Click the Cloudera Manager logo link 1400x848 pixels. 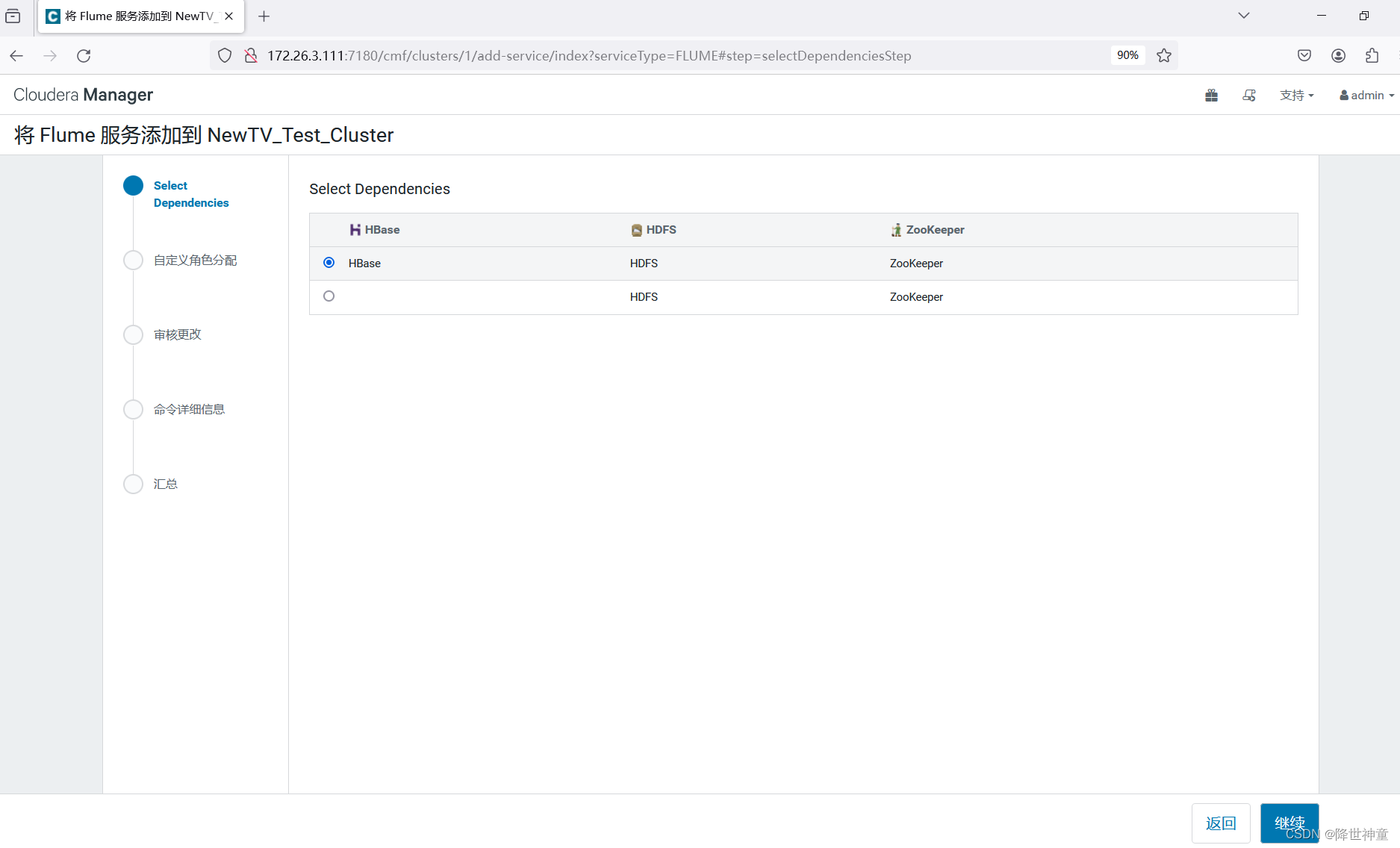point(83,95)
